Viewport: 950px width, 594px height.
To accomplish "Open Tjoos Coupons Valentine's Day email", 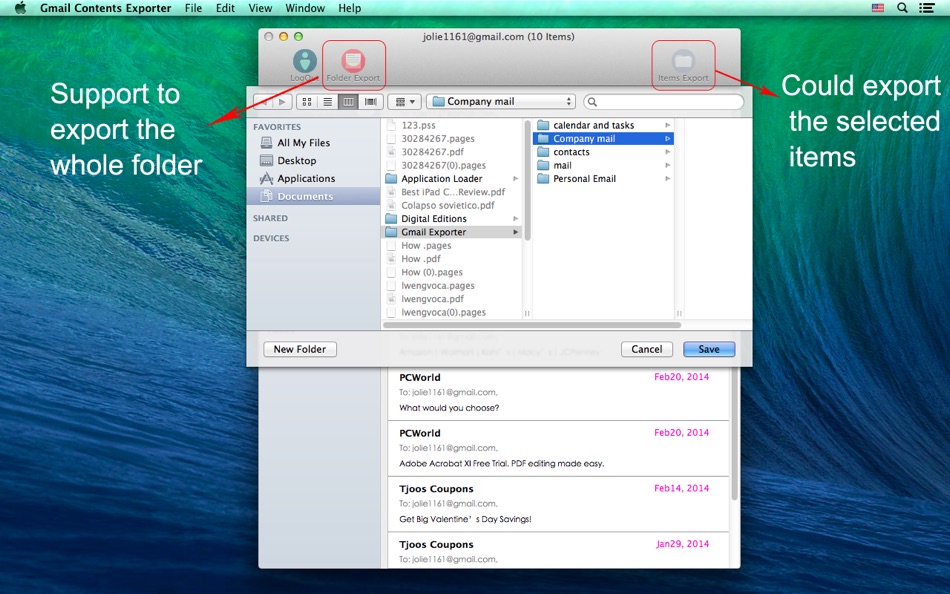I will [x=558, y=504].
